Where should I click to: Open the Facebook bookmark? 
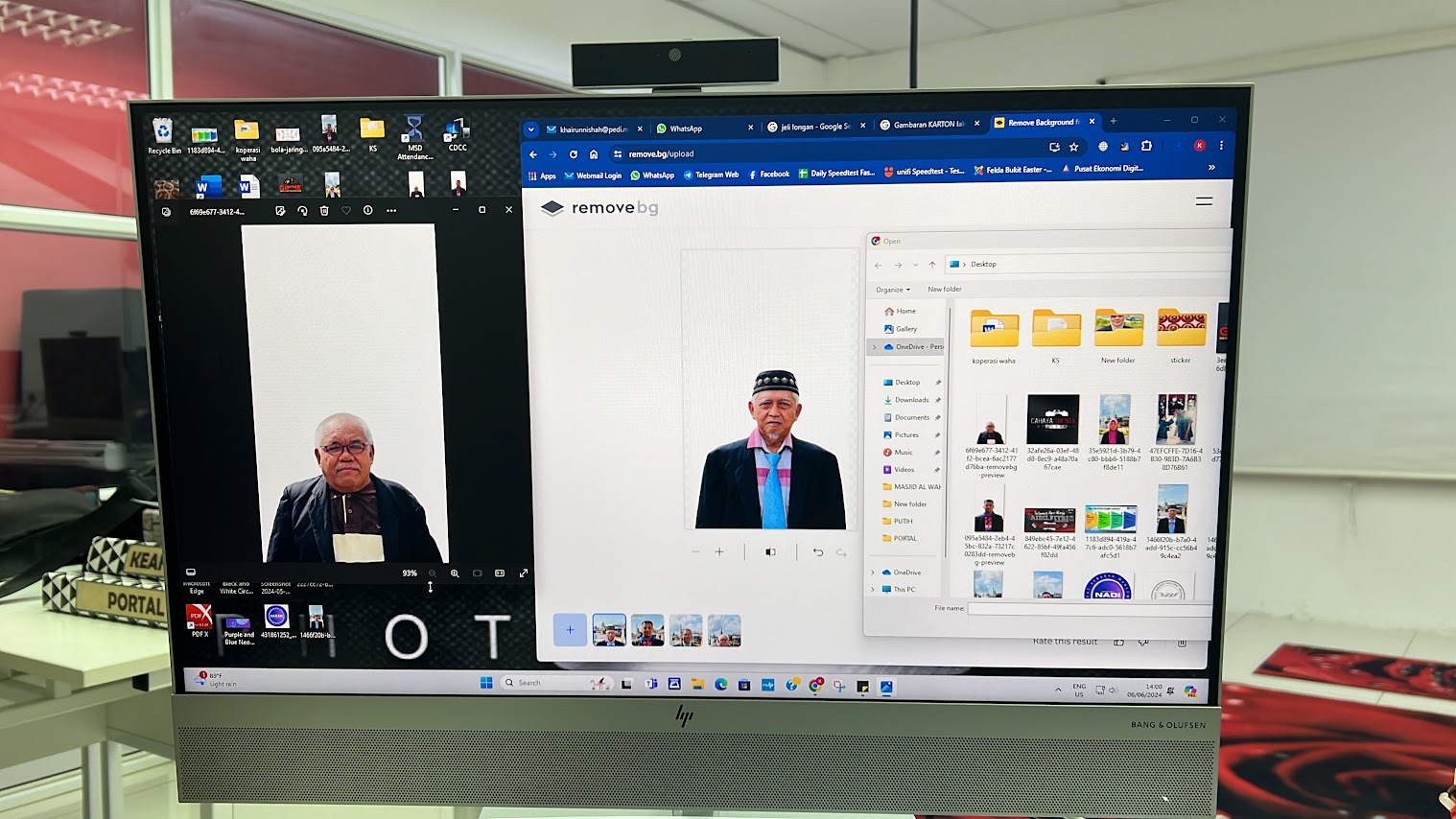768,175
